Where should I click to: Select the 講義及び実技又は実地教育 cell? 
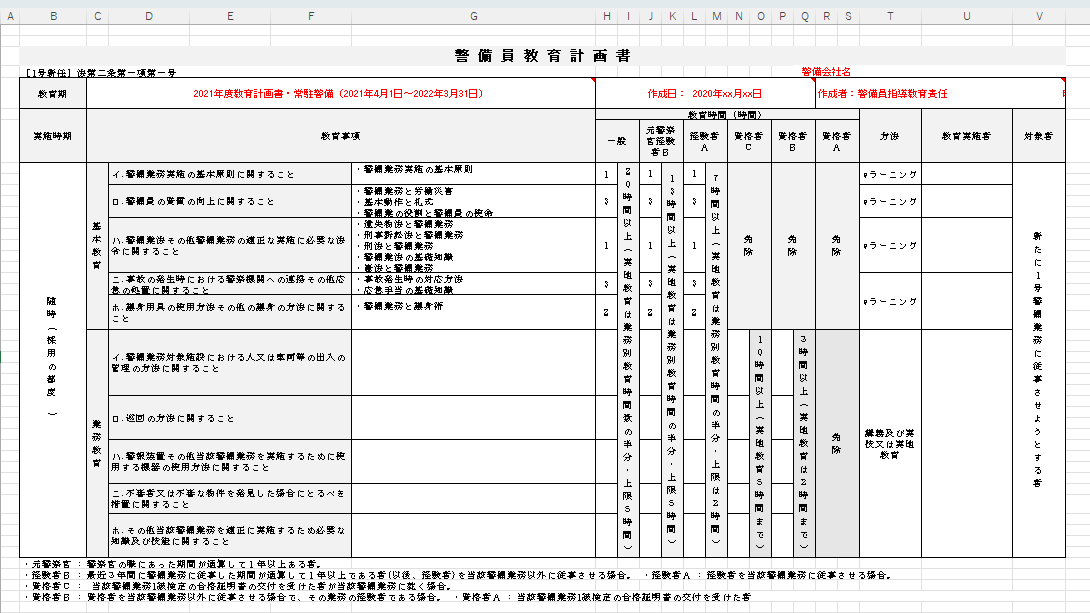(890, 443)
